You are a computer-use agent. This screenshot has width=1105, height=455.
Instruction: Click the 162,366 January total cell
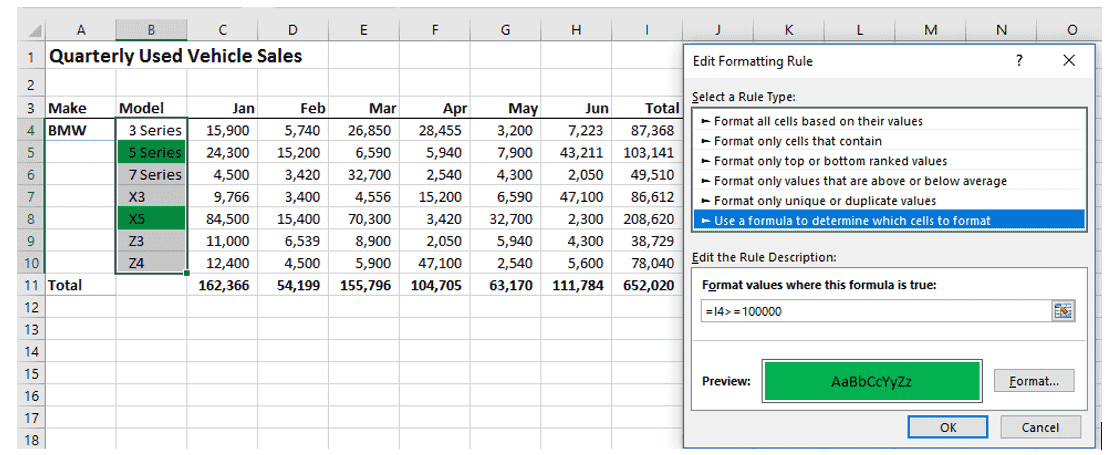pyautogui.click(x=222, y=285)
